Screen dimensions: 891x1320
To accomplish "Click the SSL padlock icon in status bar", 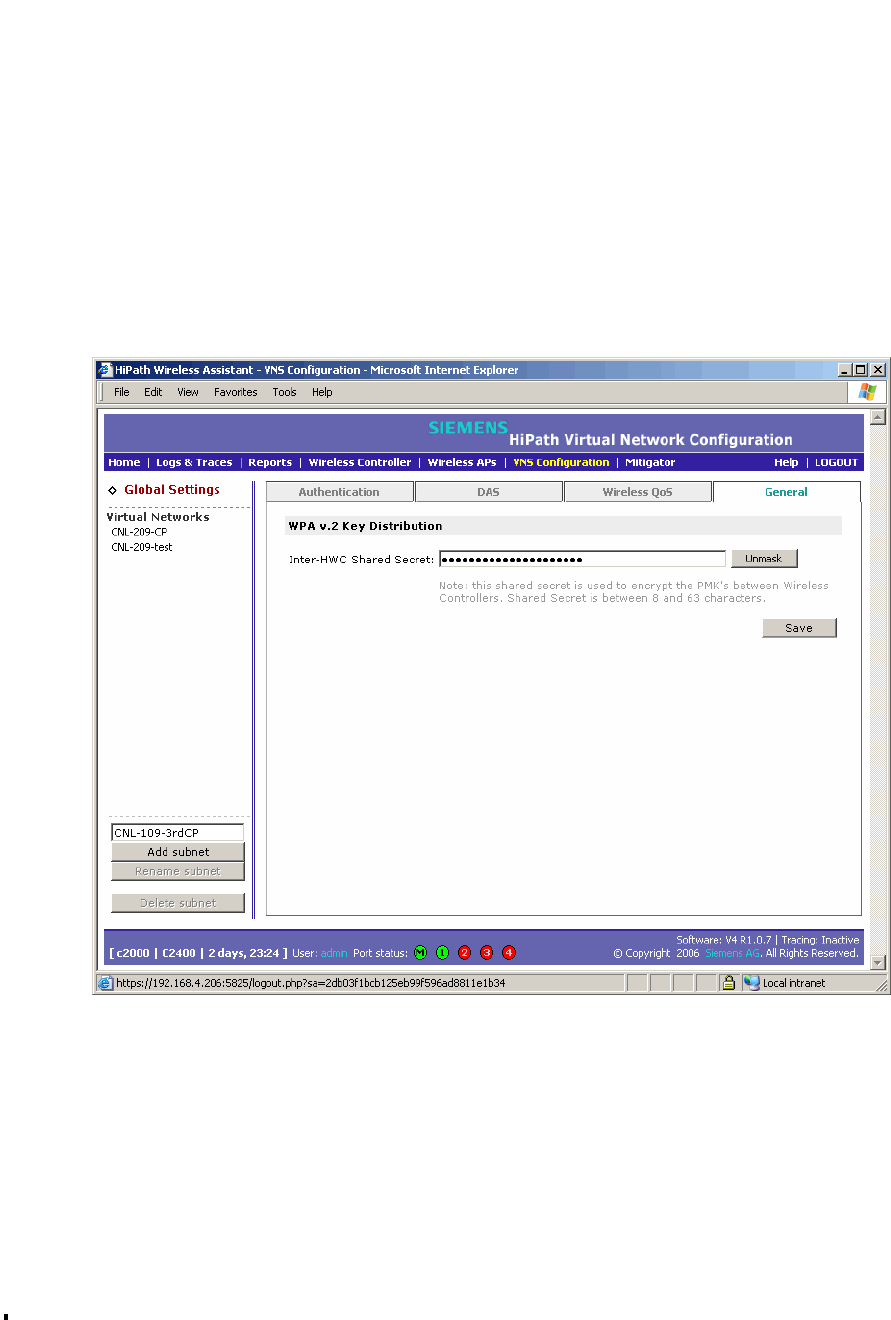I will [730, 983].
